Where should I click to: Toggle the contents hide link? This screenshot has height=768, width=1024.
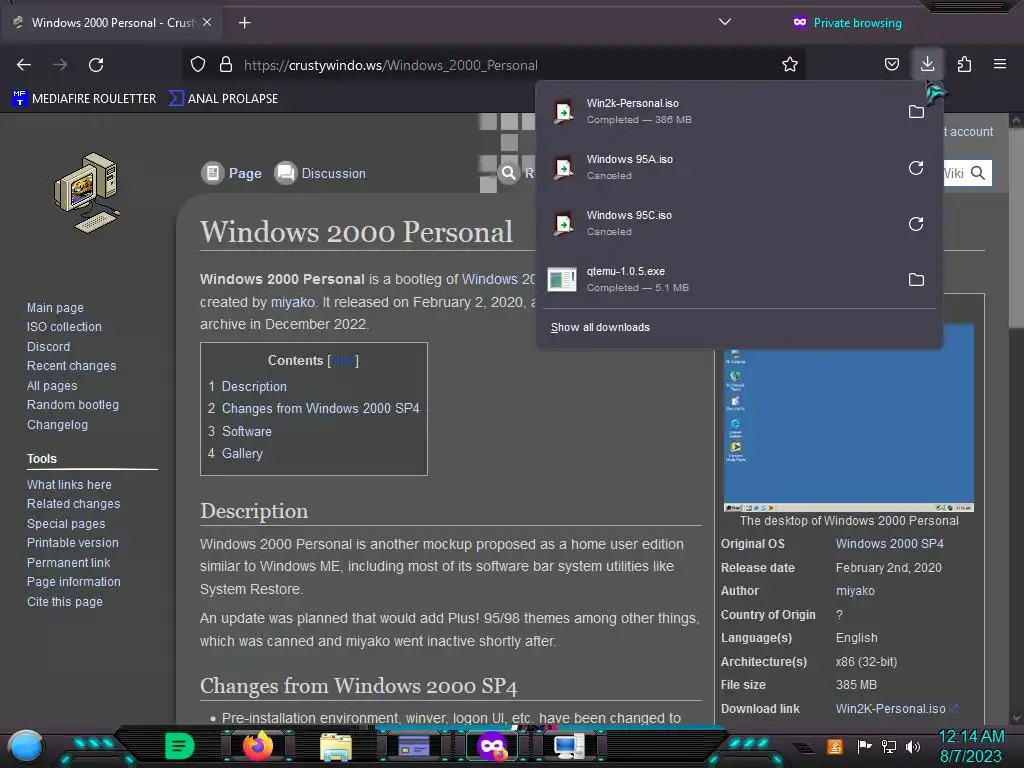tap(343, 360)
